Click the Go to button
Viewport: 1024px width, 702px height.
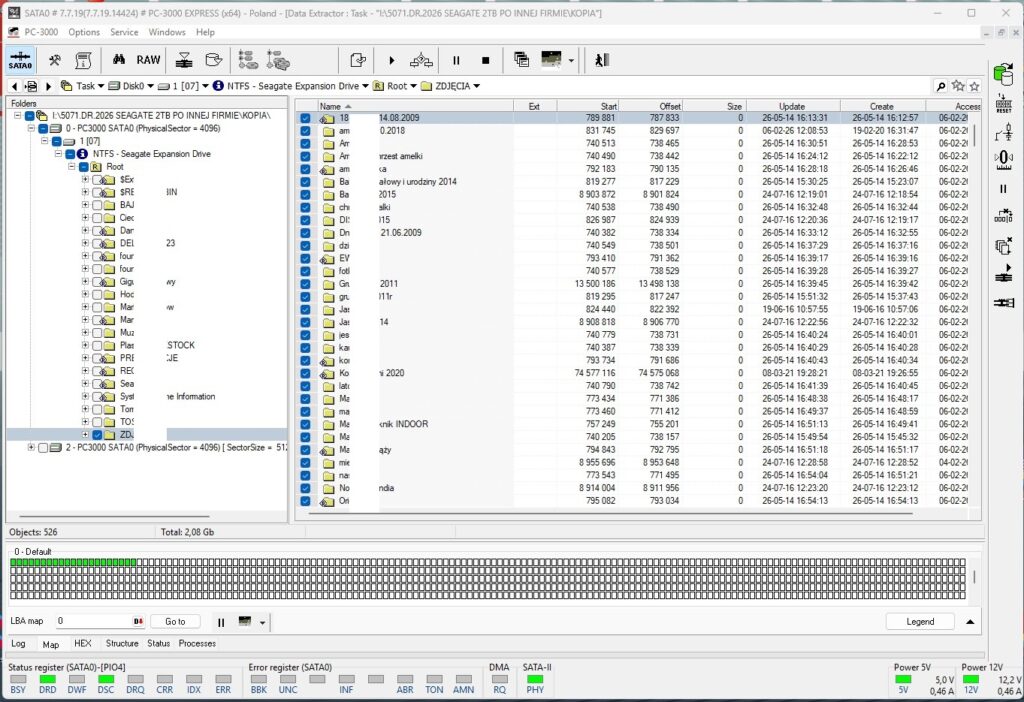click(175, 622)
